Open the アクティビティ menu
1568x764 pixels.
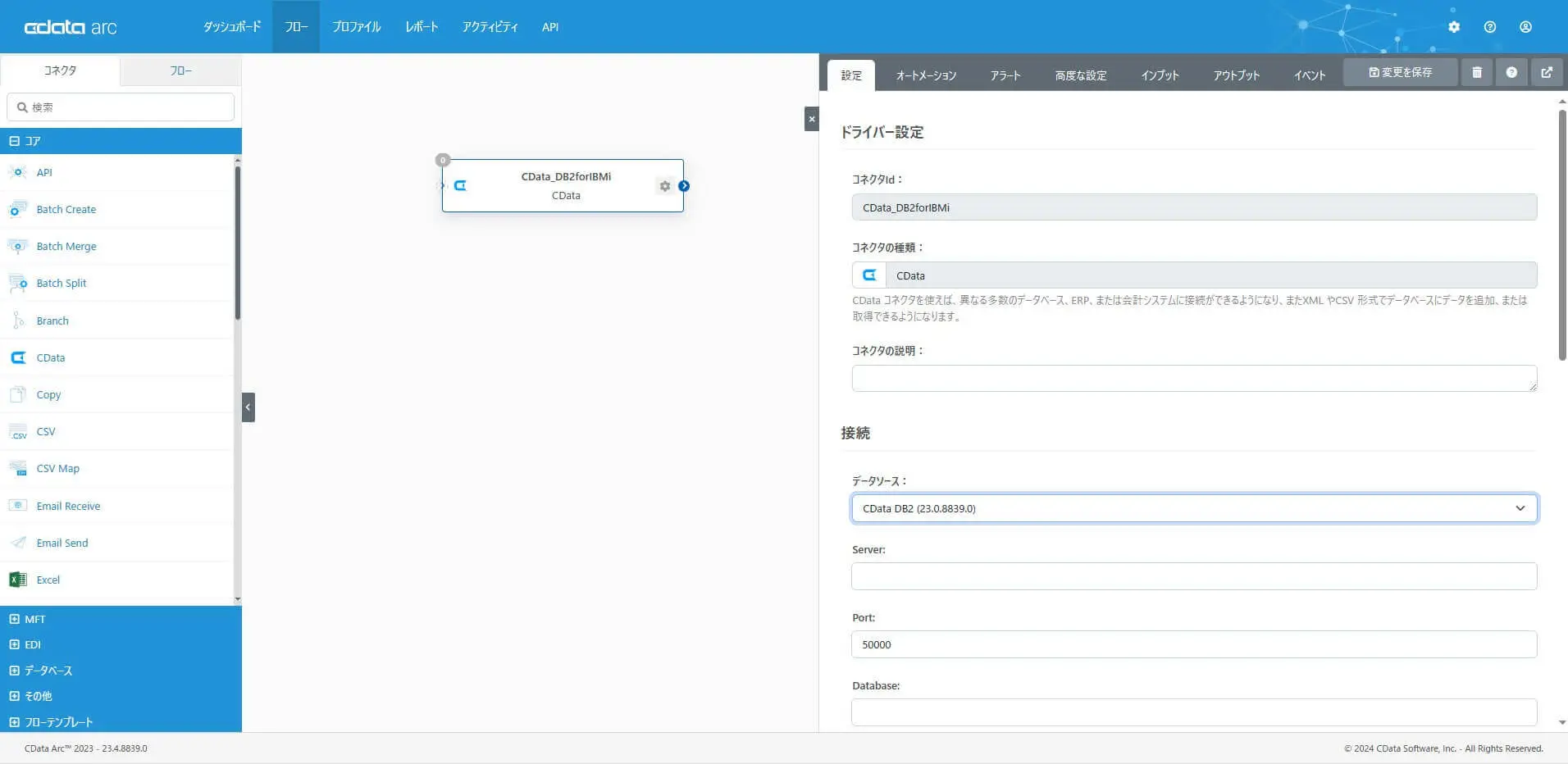click(490, 27)
